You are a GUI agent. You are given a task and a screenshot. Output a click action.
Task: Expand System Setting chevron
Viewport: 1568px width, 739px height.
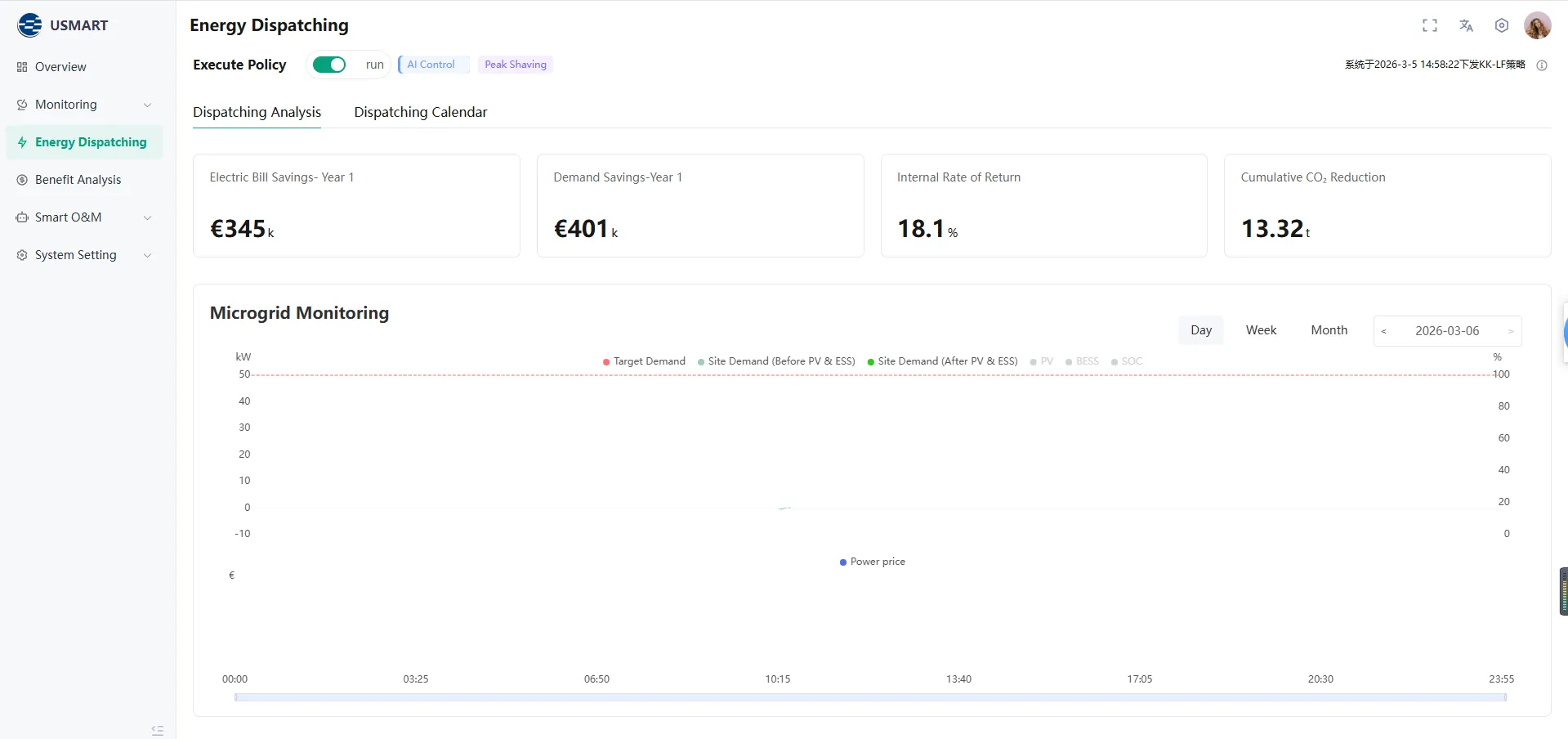point(147,255)
